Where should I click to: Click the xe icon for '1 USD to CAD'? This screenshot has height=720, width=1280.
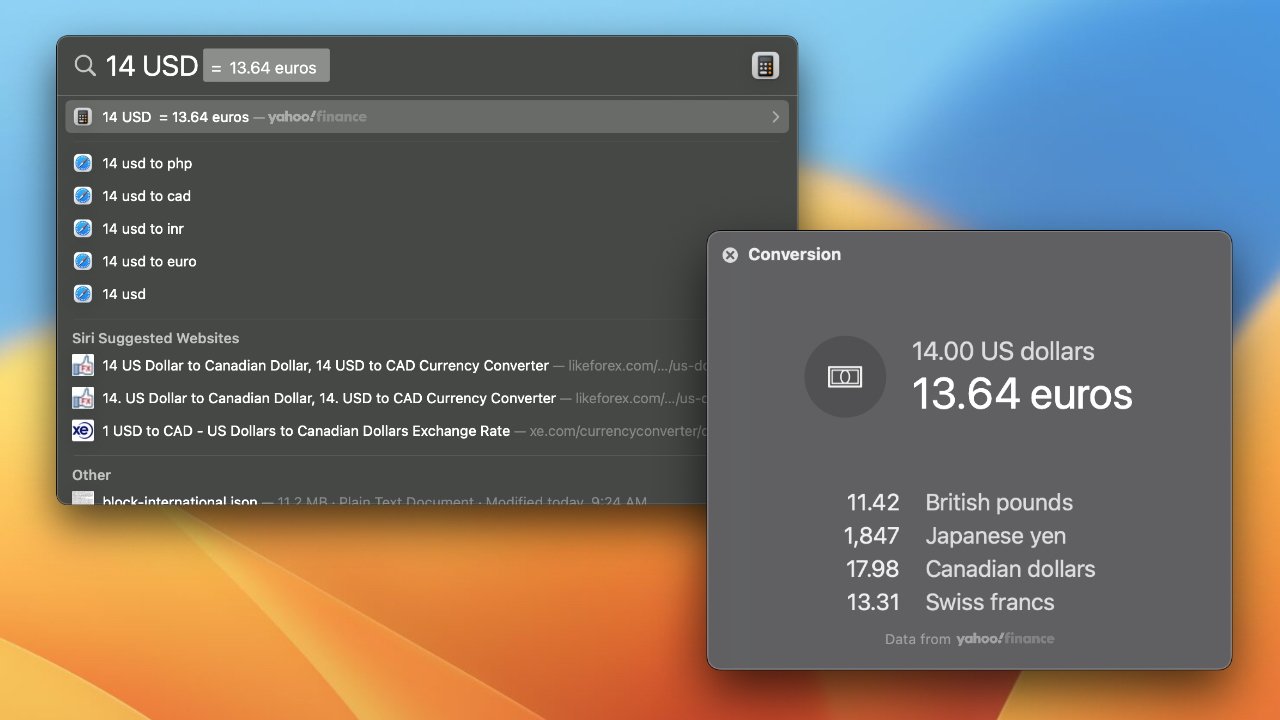[83, 431]
